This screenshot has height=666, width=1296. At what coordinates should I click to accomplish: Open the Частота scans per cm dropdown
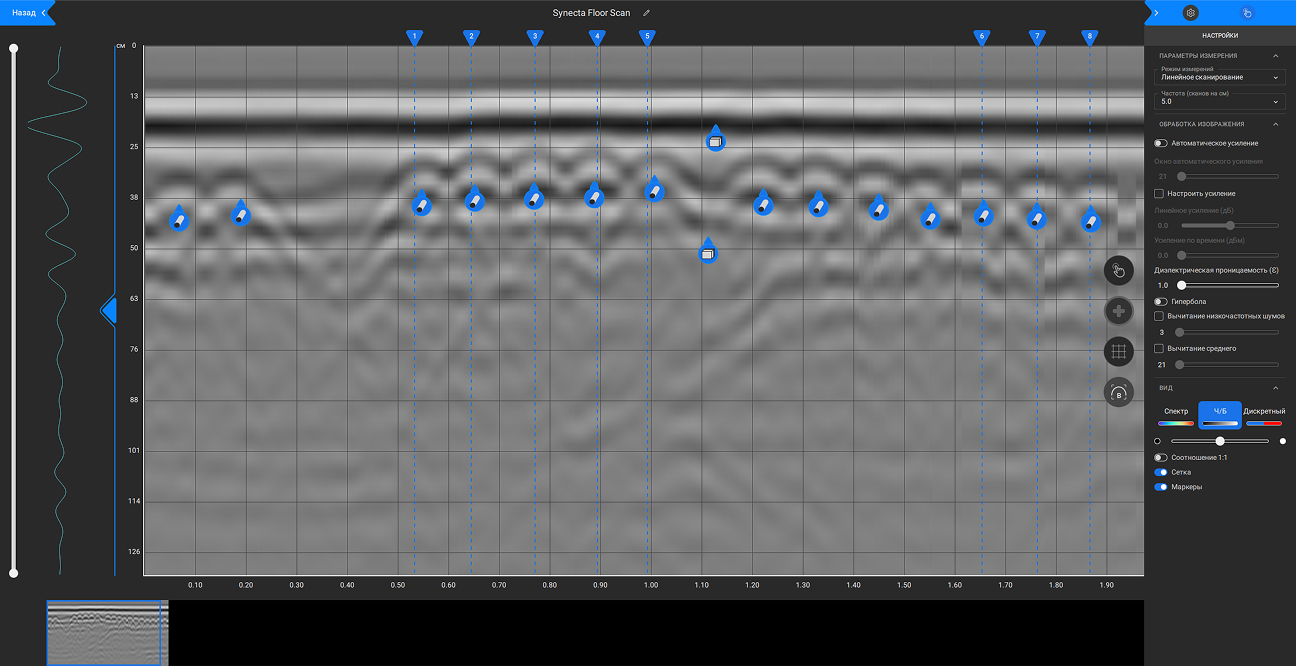1218,101
